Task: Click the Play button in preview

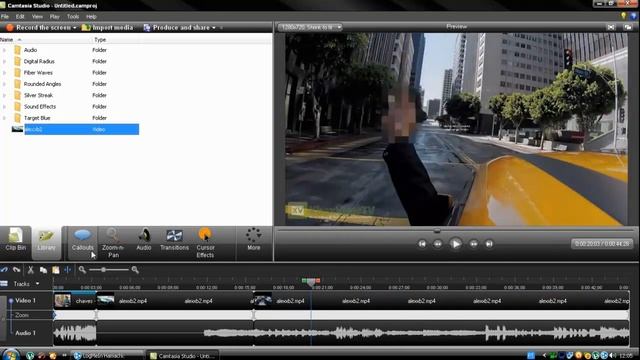Action: [x=456, y=244]
